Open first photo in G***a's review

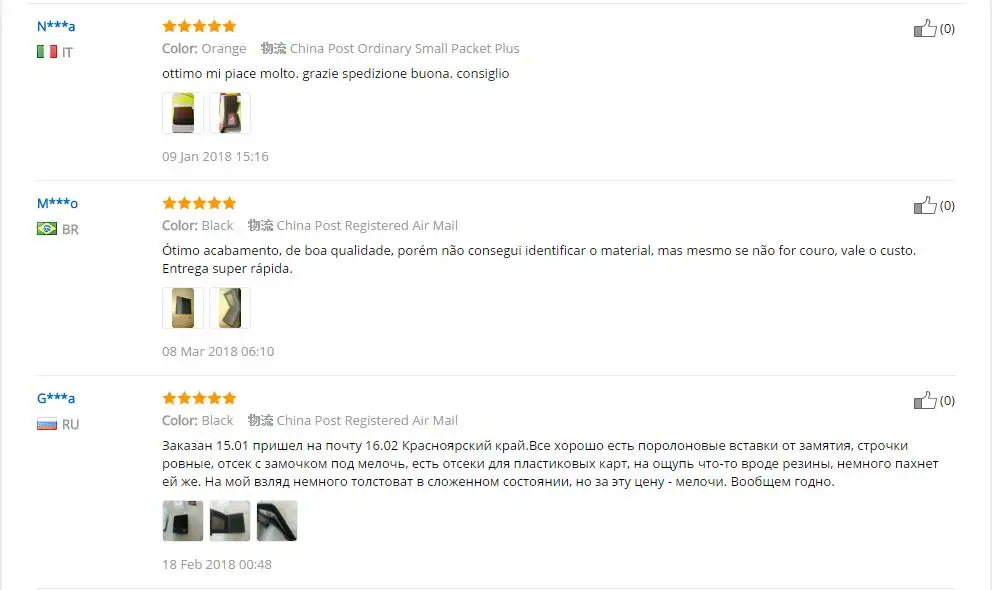tap(183, 521)
